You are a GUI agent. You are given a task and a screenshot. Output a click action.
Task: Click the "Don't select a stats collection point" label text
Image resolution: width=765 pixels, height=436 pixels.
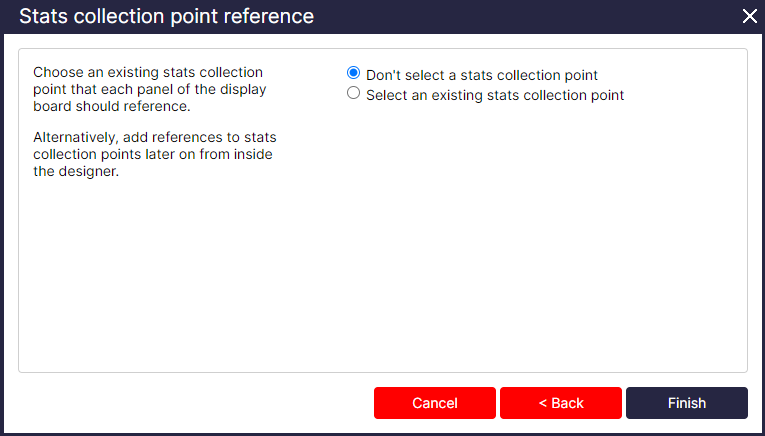(x=481, y=75)
